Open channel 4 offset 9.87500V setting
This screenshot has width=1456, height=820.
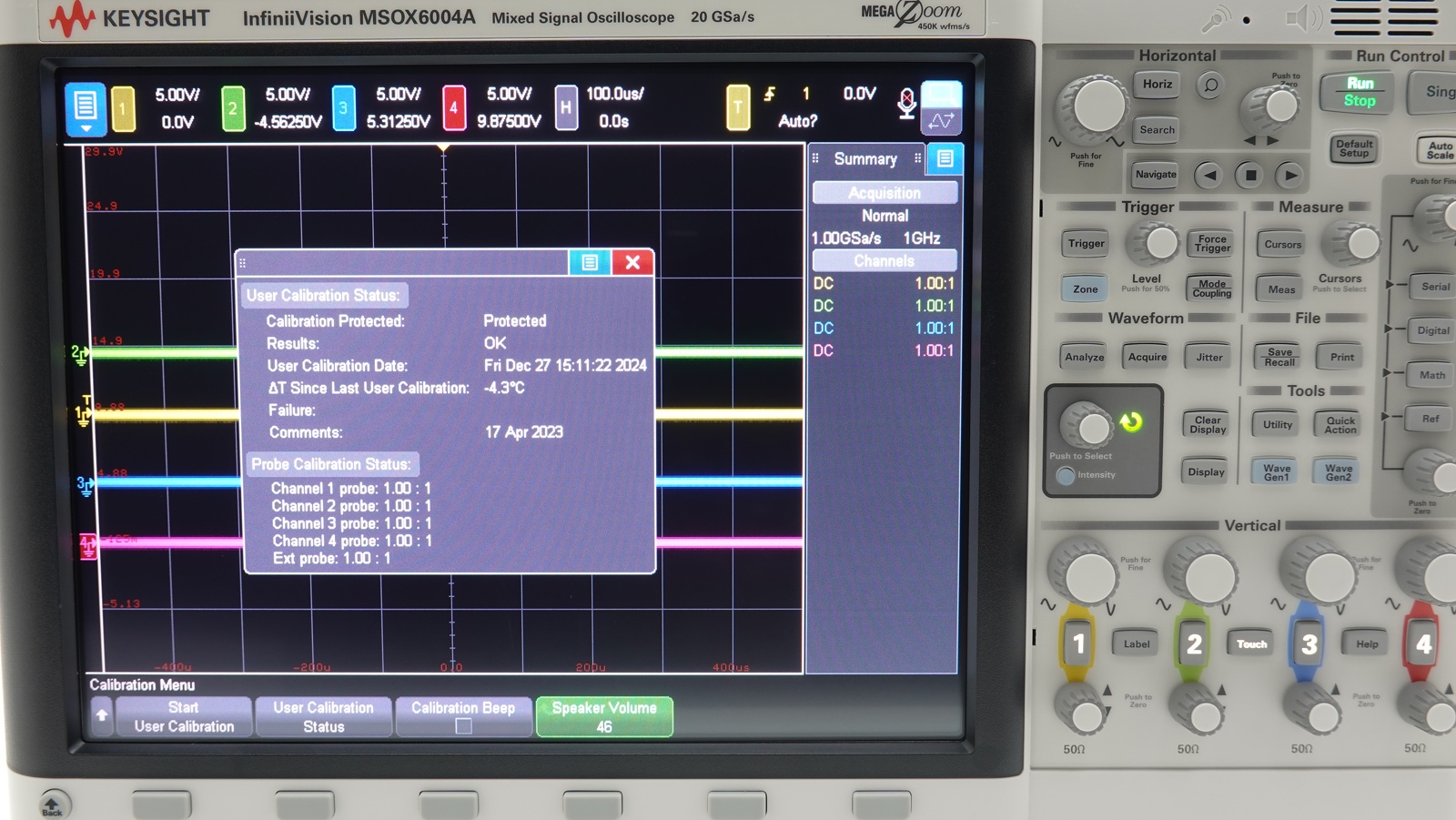coord(509,121)
